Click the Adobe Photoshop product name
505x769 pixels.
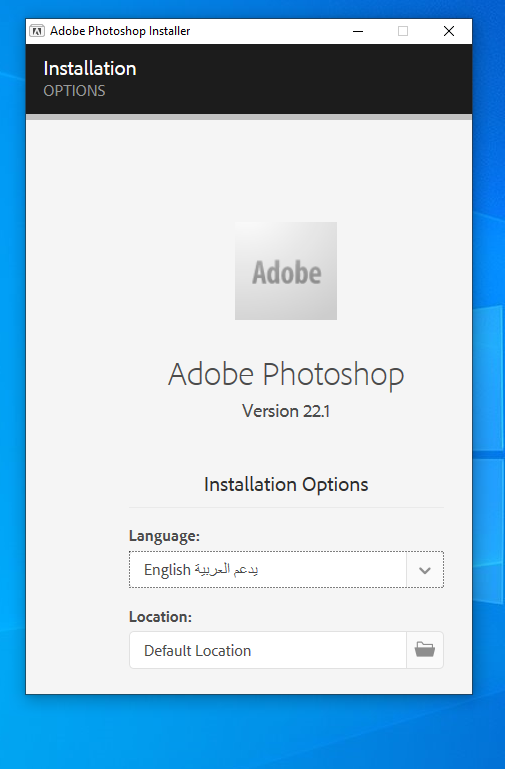click(286, 375)
